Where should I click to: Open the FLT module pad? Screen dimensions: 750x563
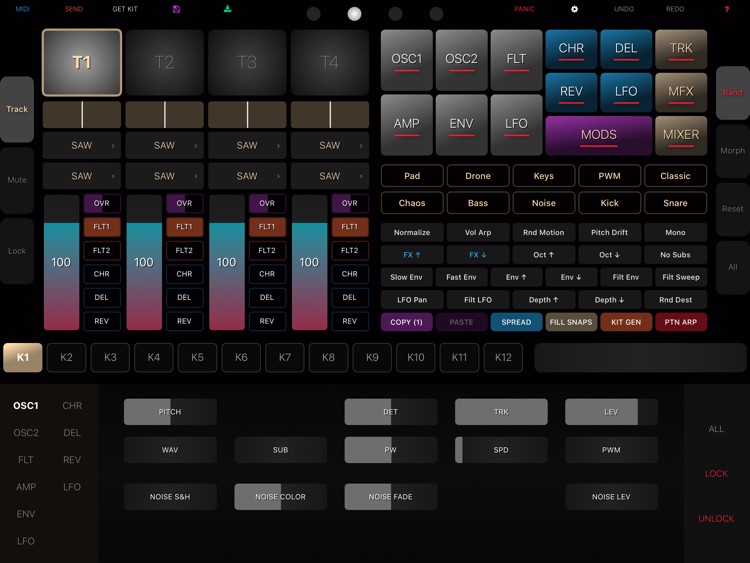click(516, 60)
